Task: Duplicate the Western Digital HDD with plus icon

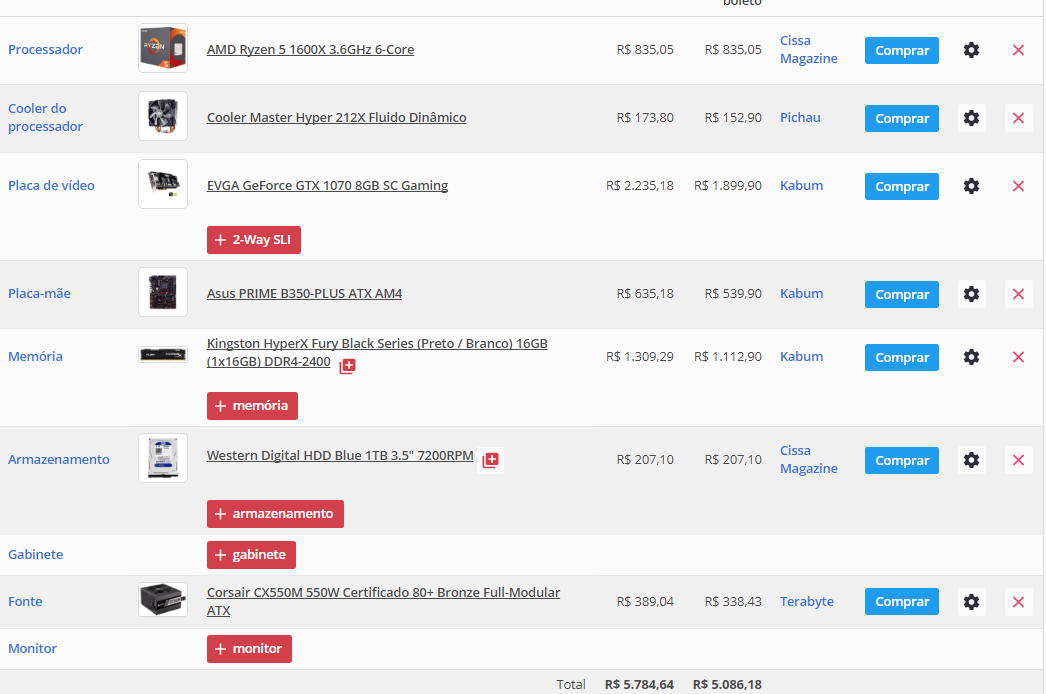Action: [490, 460]
